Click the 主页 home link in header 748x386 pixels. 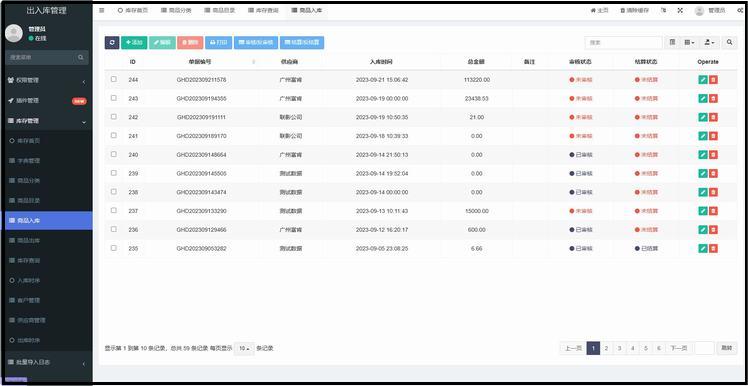(x=600, y=10)
